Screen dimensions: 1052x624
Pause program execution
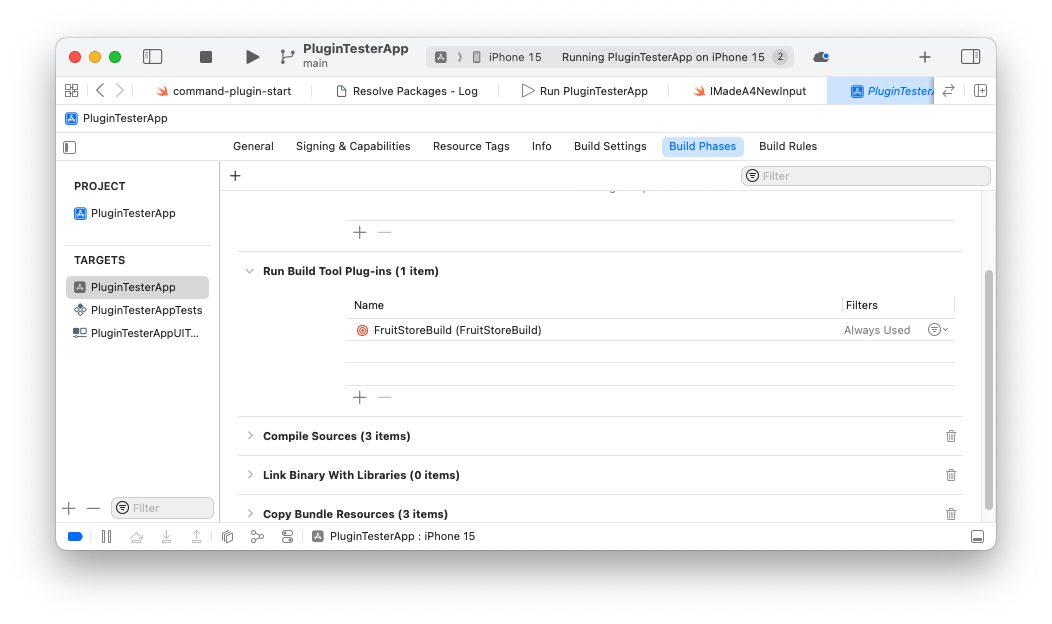(106, 537)
